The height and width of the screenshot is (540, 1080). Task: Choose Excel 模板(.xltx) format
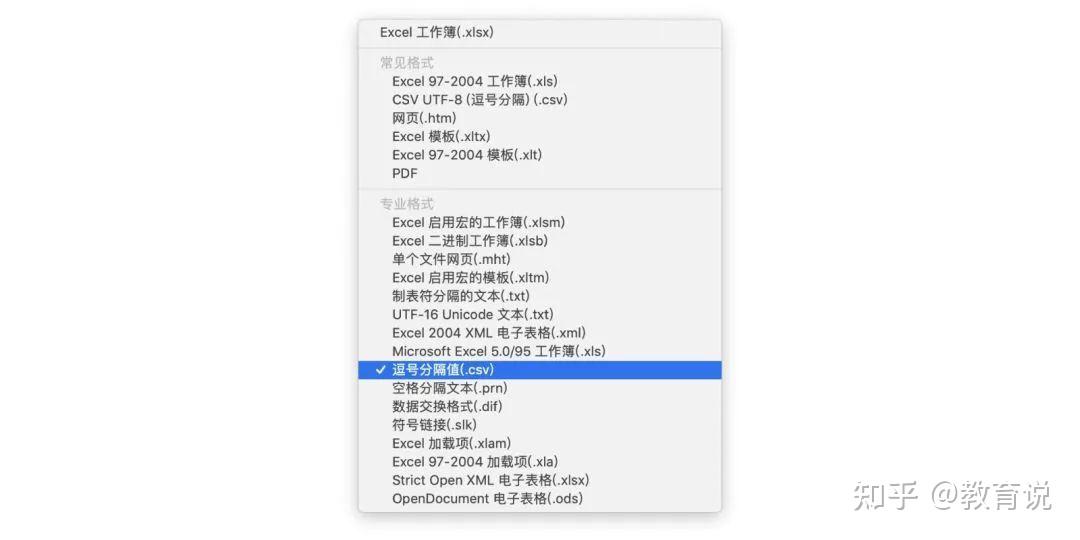point(539,136)
